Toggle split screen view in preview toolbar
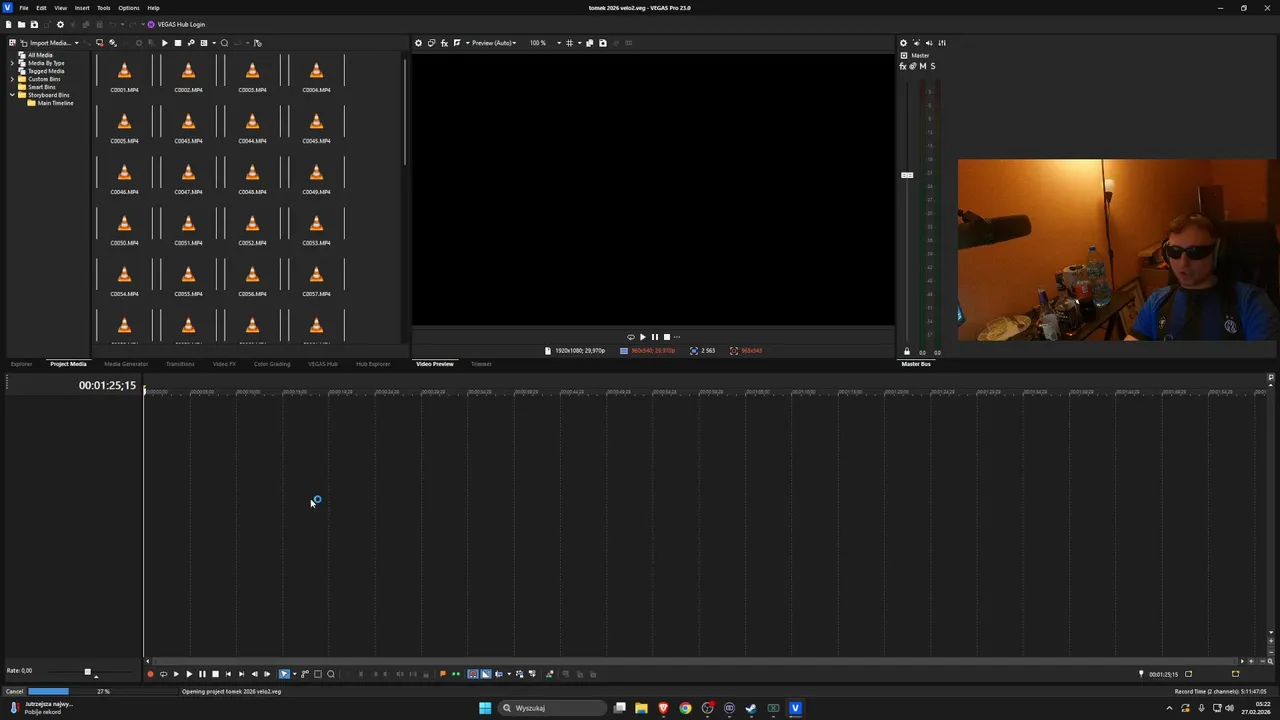The width and height of the screenshot is (1280, 720). coord(457,43)
